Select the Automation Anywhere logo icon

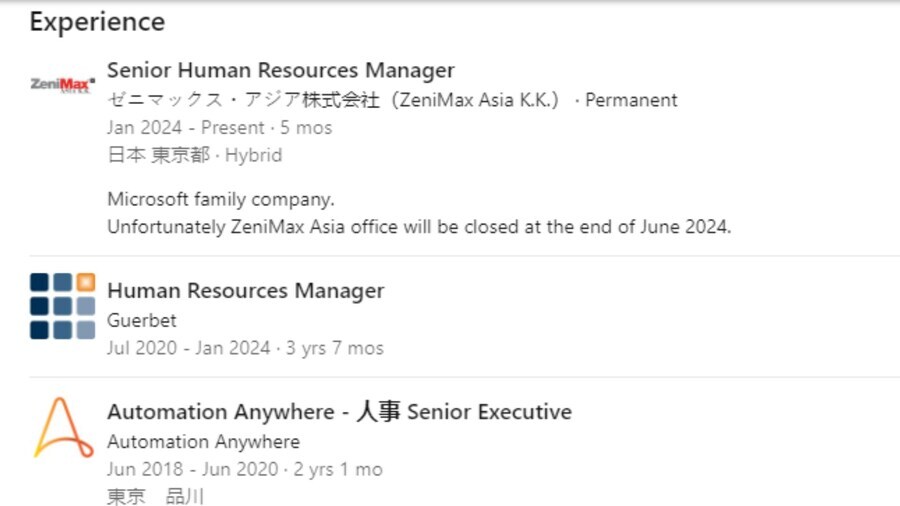[63, 427]
